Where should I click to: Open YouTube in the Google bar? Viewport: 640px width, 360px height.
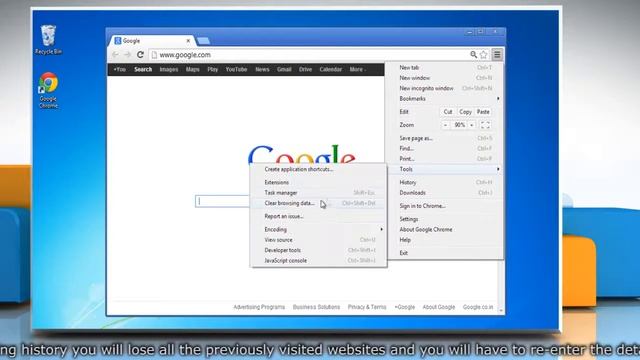[x=236, y=69]
